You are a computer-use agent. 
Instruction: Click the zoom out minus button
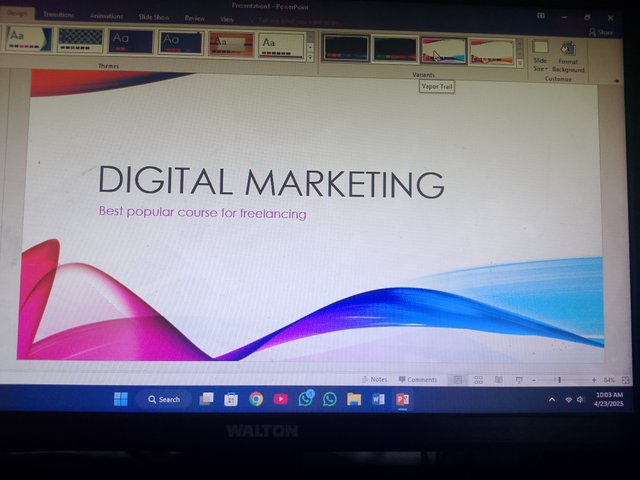pos(534,380)
